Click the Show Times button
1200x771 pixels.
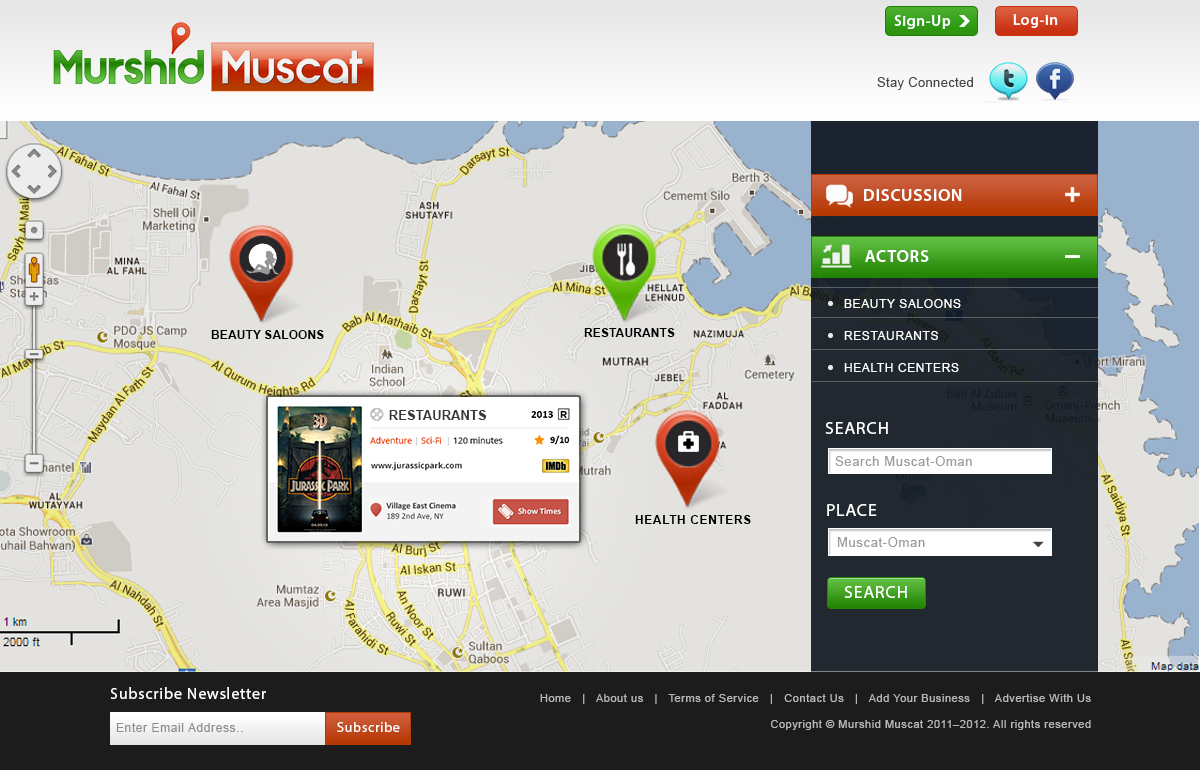tap(530, 512)
